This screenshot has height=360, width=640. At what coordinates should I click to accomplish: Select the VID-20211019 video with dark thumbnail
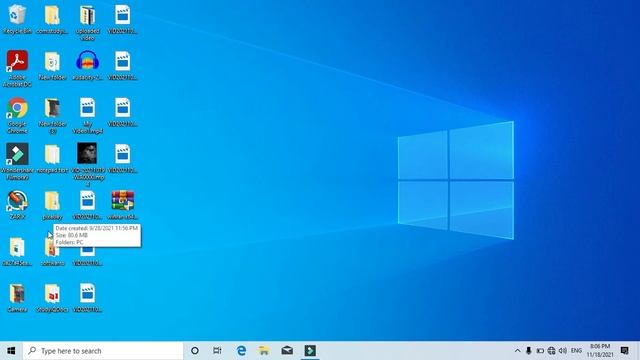tap(87, 164)
